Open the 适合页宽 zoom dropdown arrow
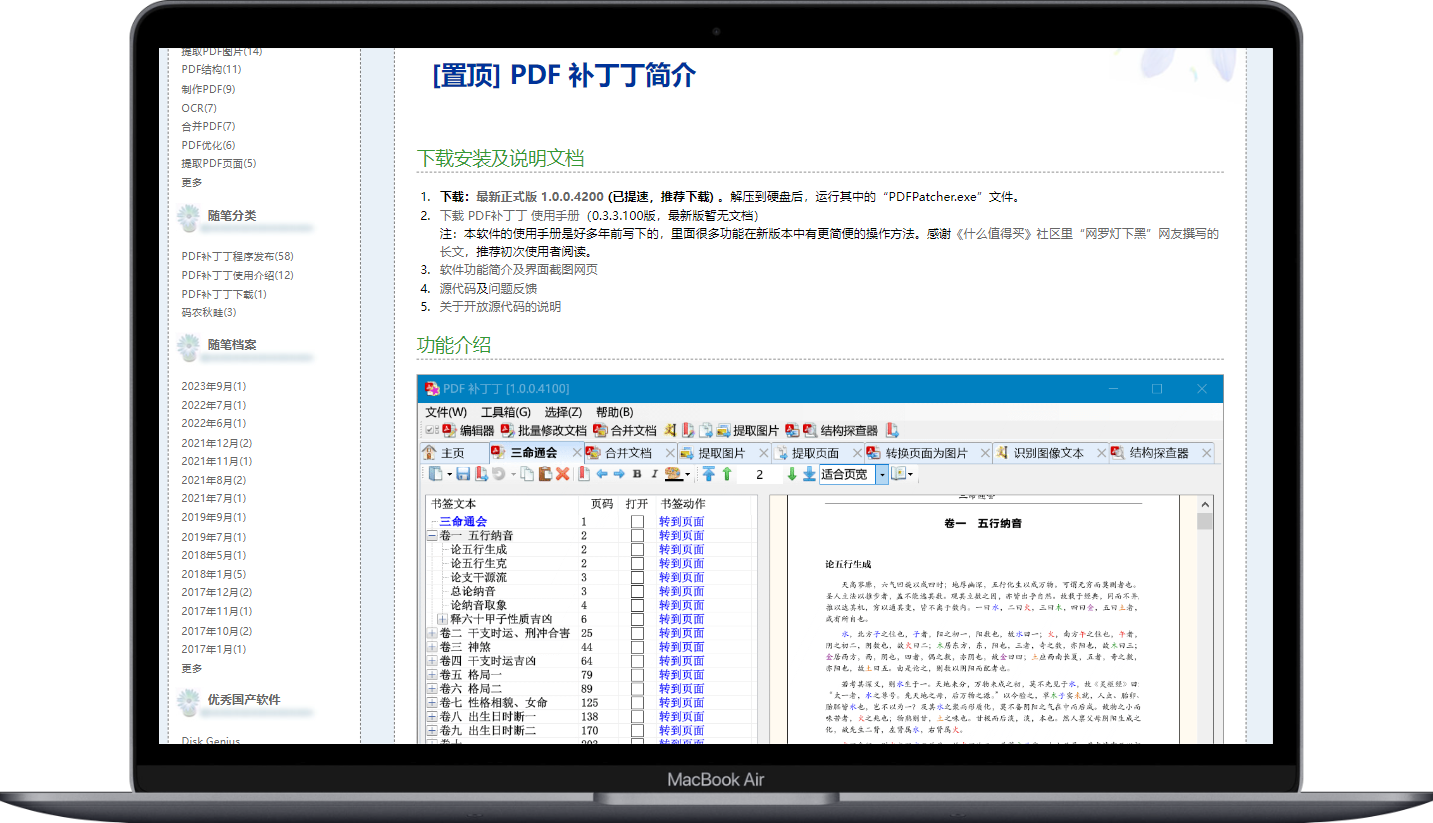The height and width of the screenshot is (823, 1433). click(882, 474)
